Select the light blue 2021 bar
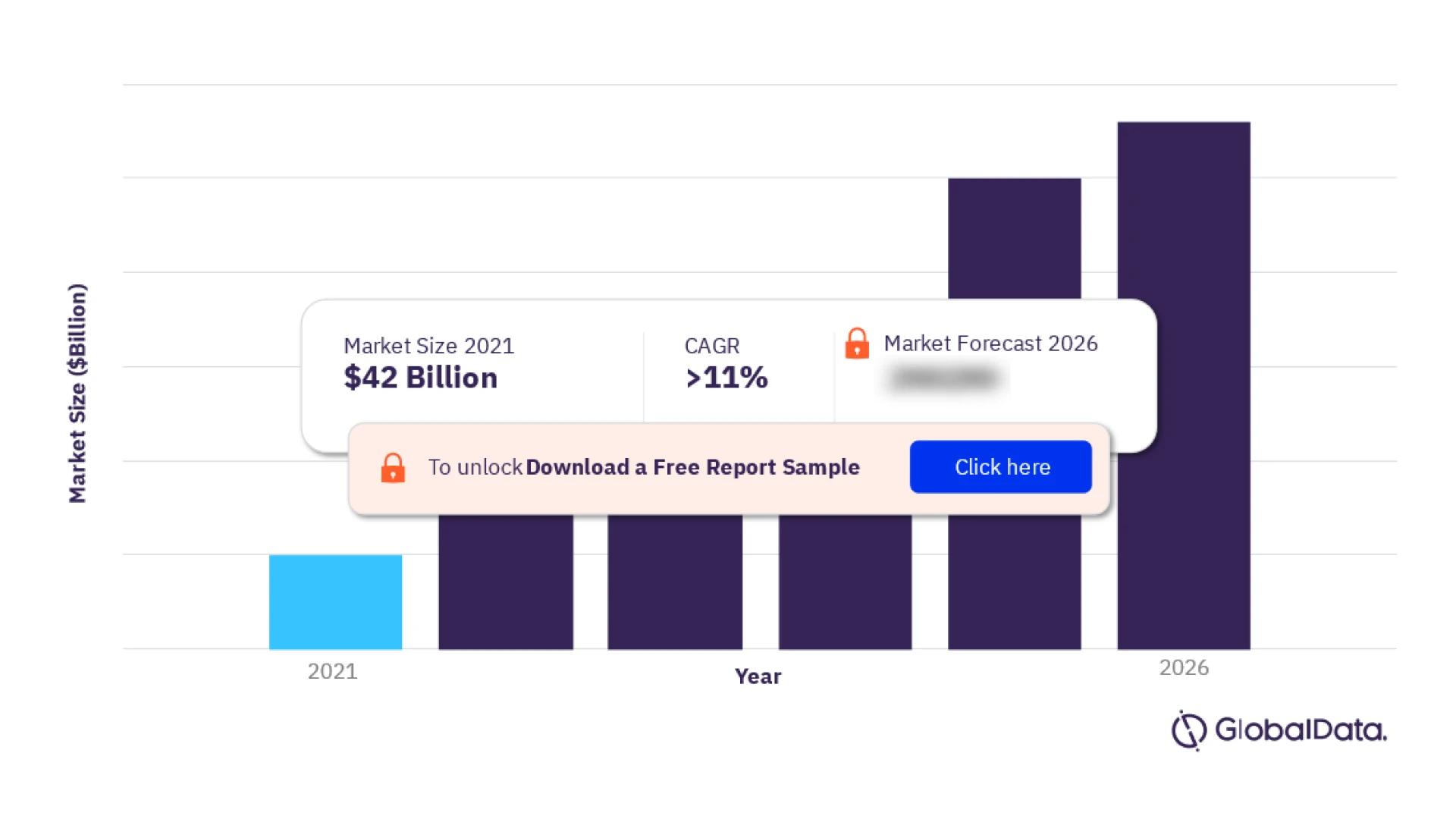Screen dimensions: 1456x819 (x=335, y=601)
